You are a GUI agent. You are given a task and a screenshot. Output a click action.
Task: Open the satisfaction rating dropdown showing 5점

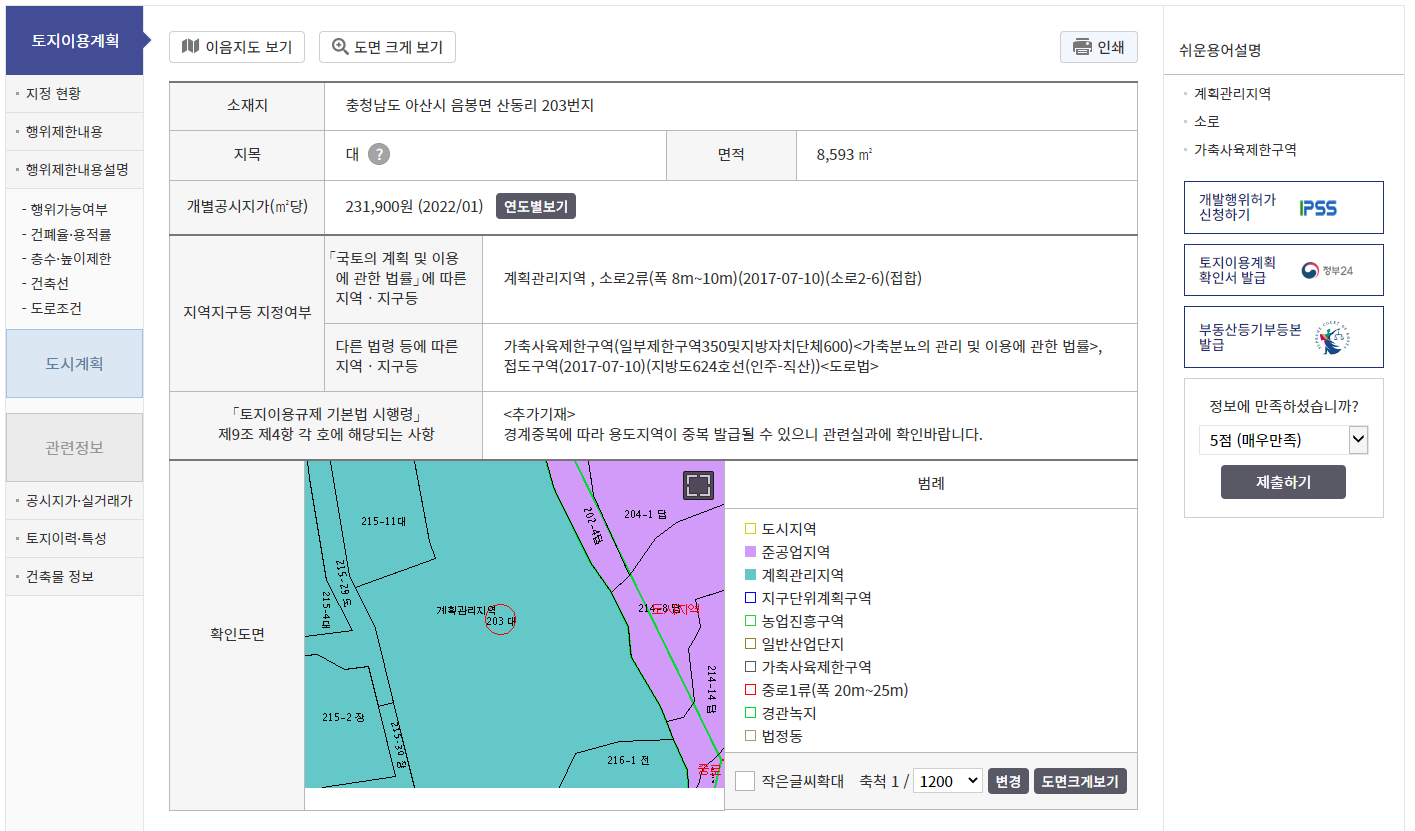point(1283,439)
